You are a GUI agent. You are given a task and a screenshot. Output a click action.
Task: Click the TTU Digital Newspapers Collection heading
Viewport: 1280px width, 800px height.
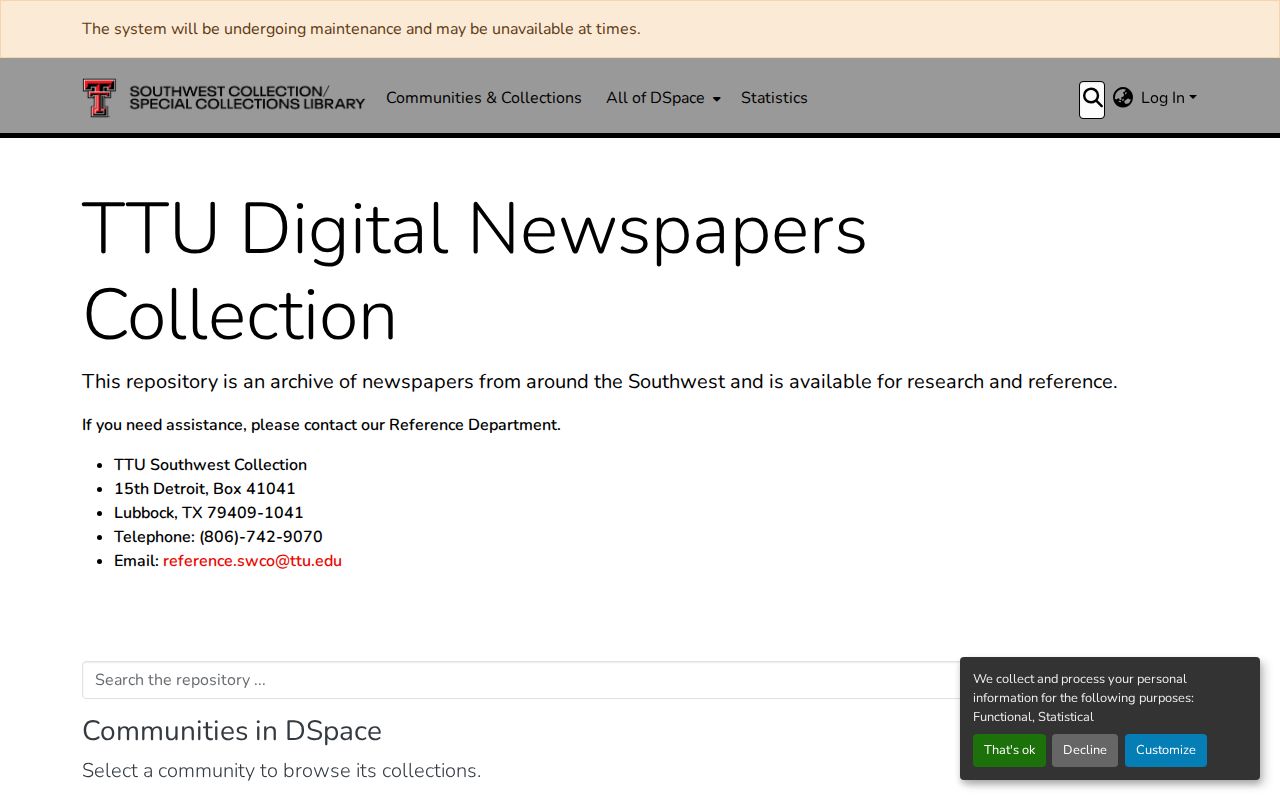[x=474, y=272]
